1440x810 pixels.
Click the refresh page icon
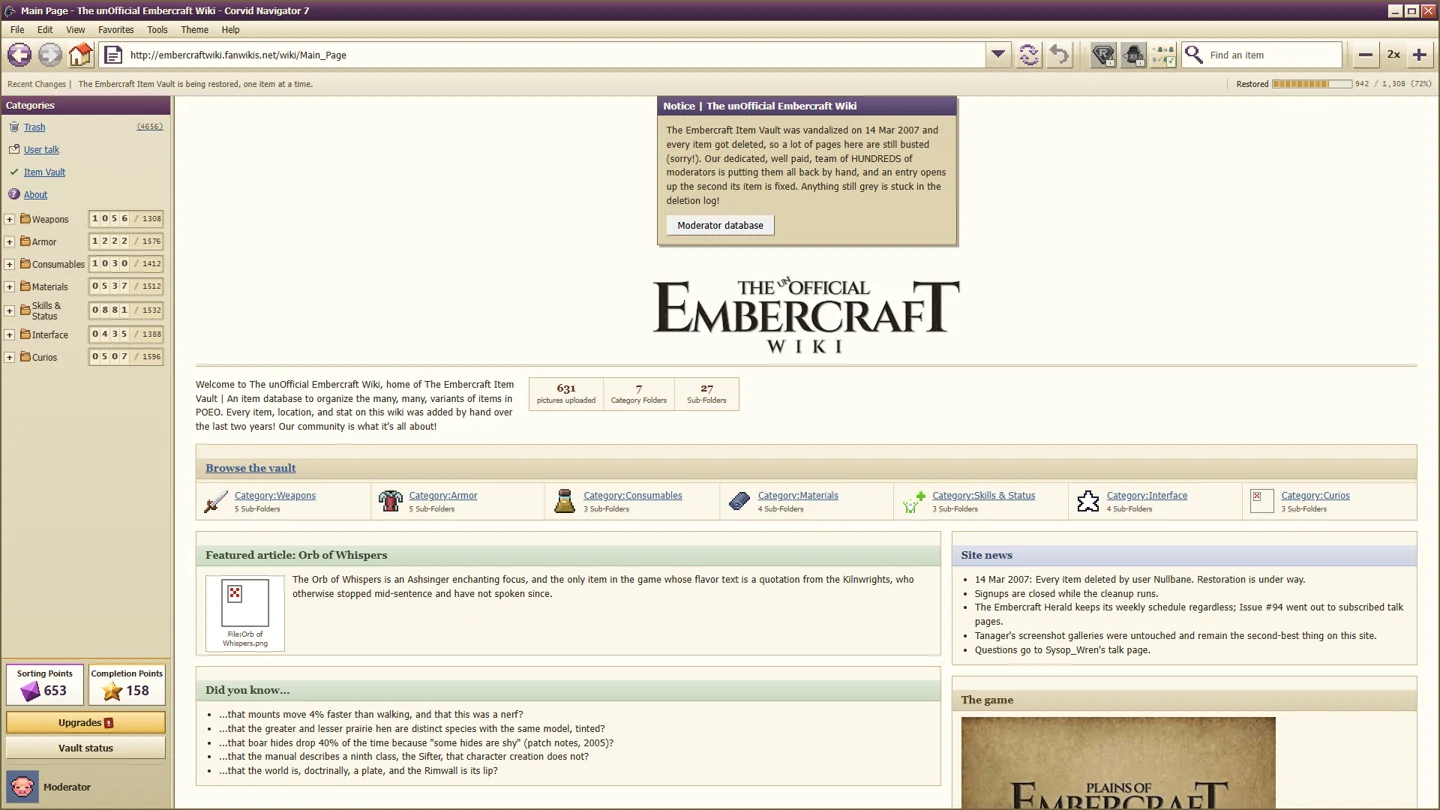pos(1028,55)
